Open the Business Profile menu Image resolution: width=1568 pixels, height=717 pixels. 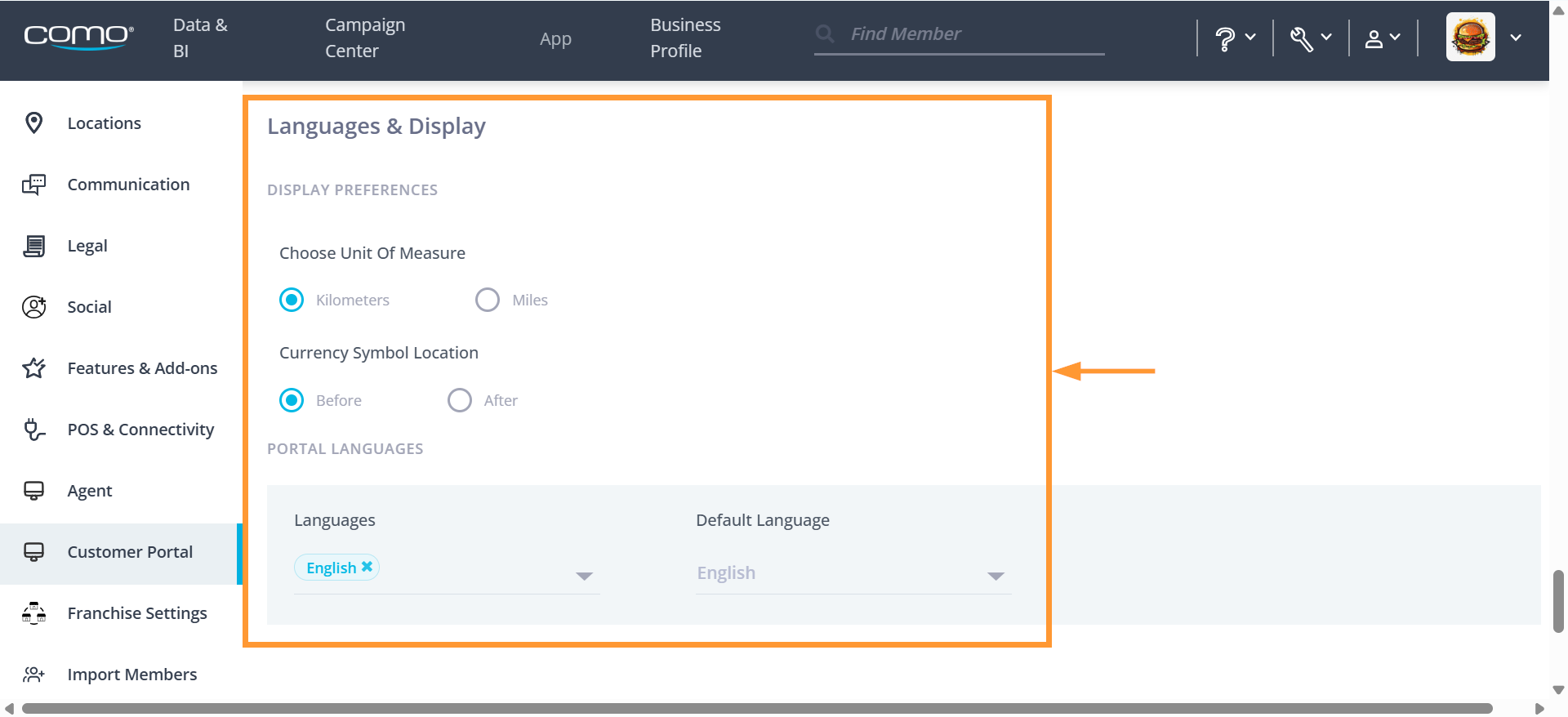click(x=685, y=38)
